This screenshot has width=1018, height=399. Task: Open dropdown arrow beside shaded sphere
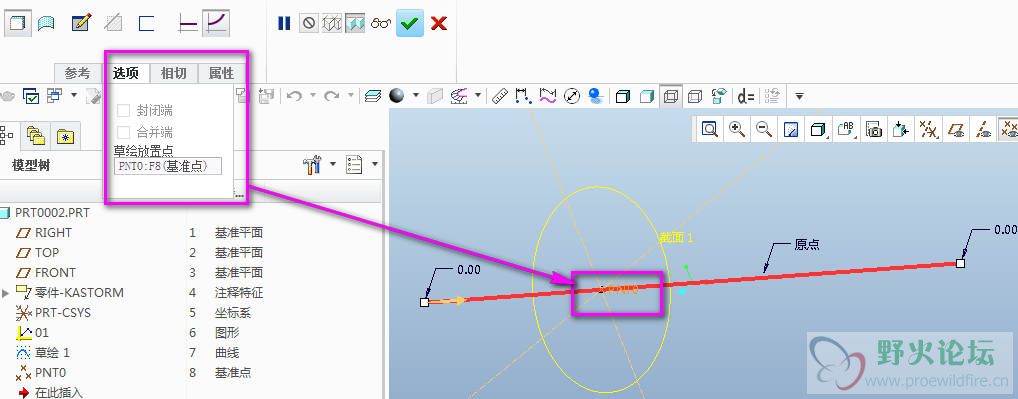click(416, 96)
